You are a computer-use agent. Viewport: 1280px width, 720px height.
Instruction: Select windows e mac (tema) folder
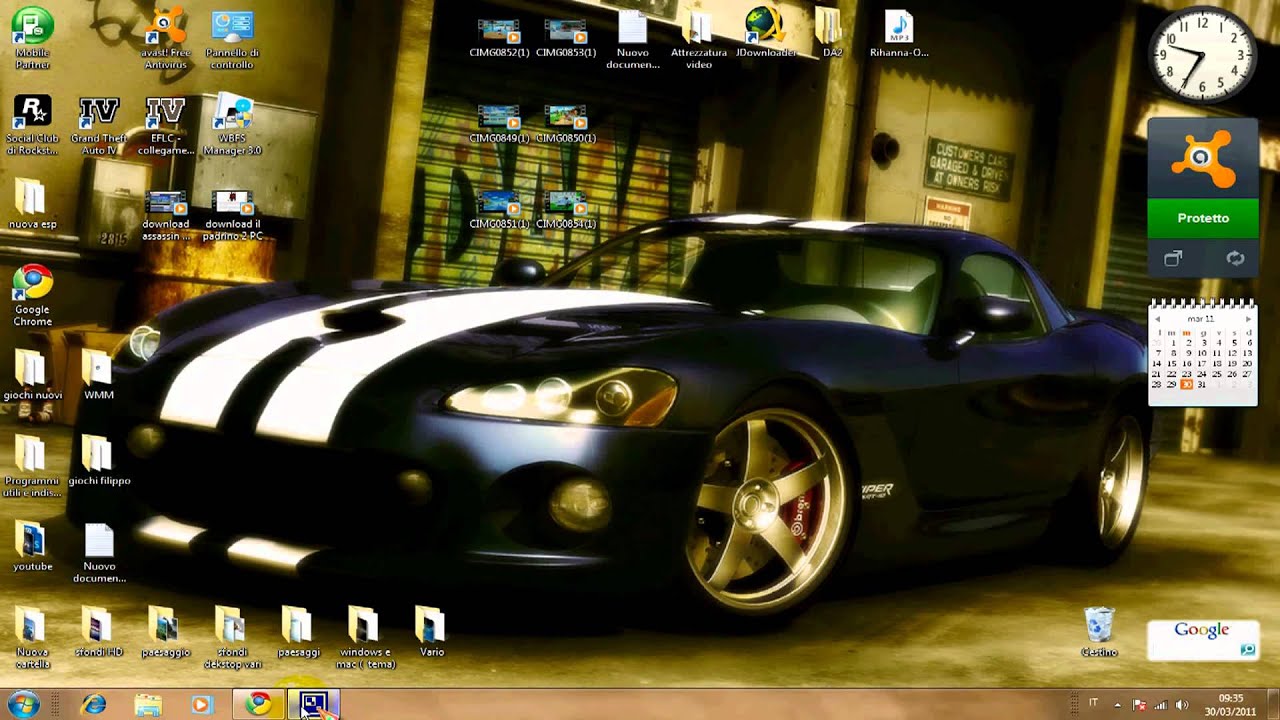tap(365, 638)
